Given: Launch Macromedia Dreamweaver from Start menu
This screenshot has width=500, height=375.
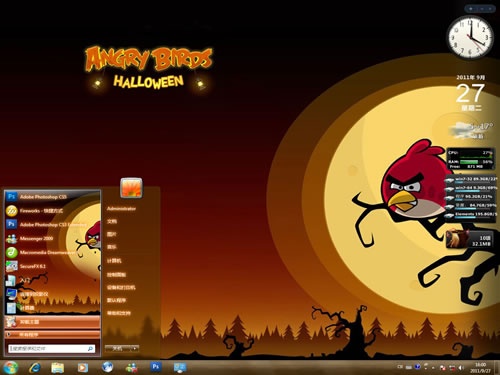Looking at the screenshot, I should click(x=52, y=252).
